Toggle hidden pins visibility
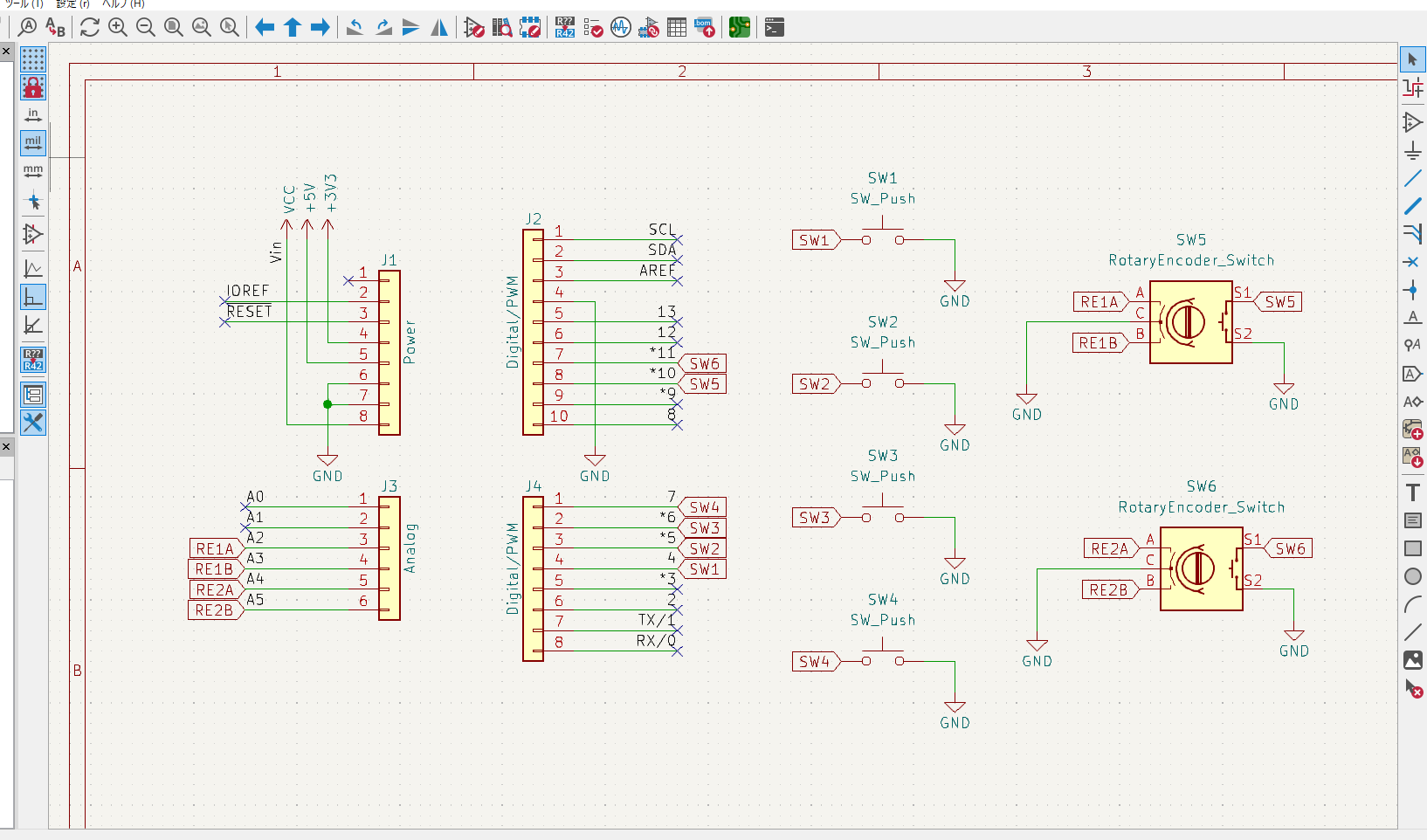This screenshot has width=1427, height=840. (33, 234)
